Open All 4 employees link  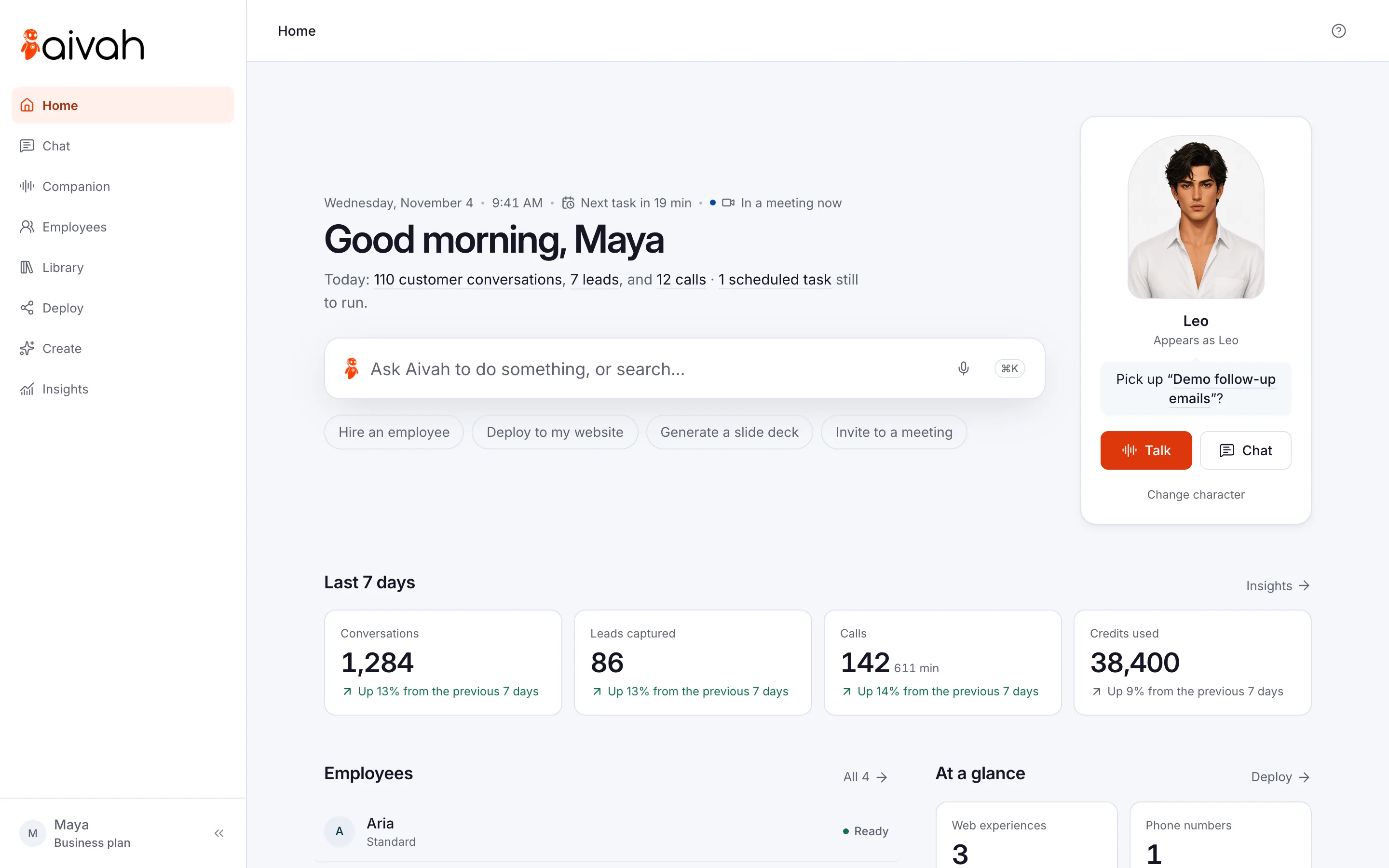866,777
